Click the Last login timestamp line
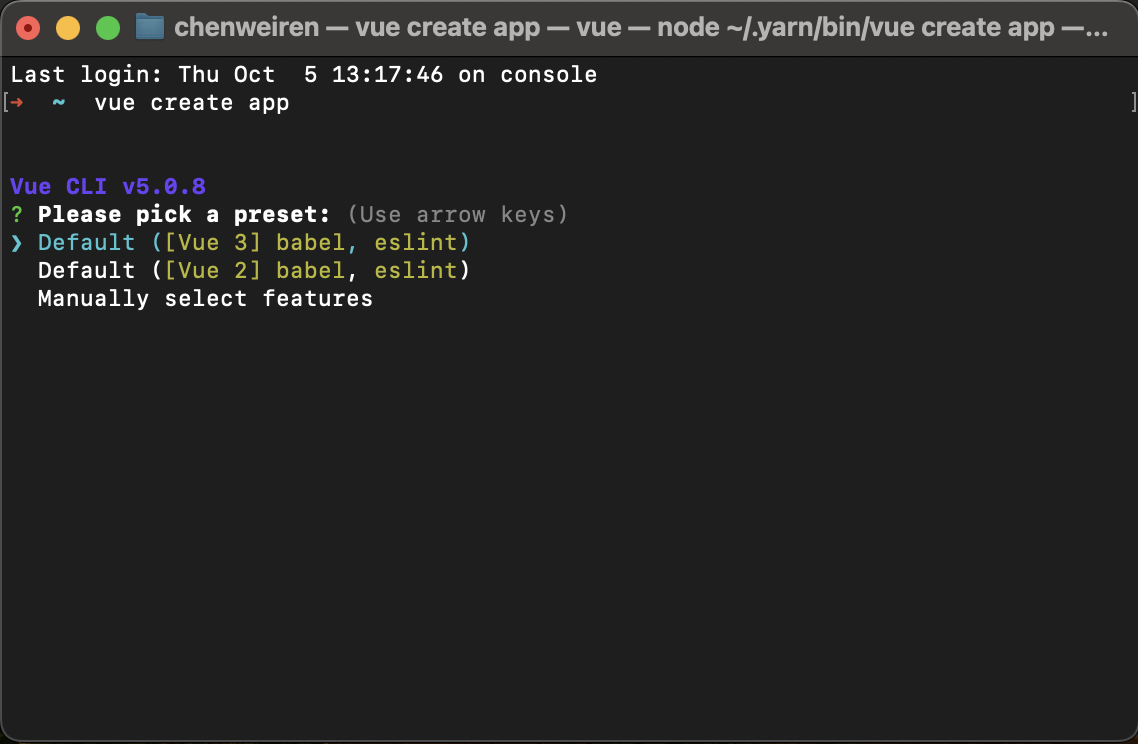Image resolution: width=1138 pixels, height=744 pixels. 300,74
